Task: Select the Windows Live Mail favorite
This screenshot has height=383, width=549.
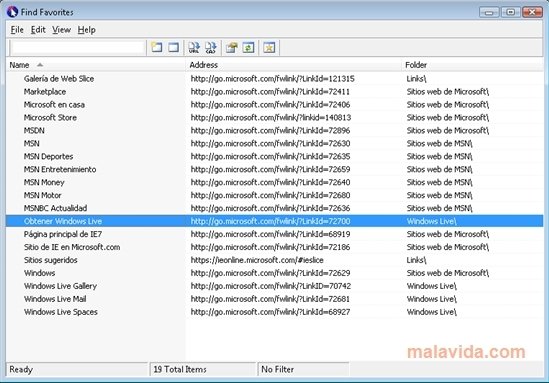Action: (x=55, y=299)
